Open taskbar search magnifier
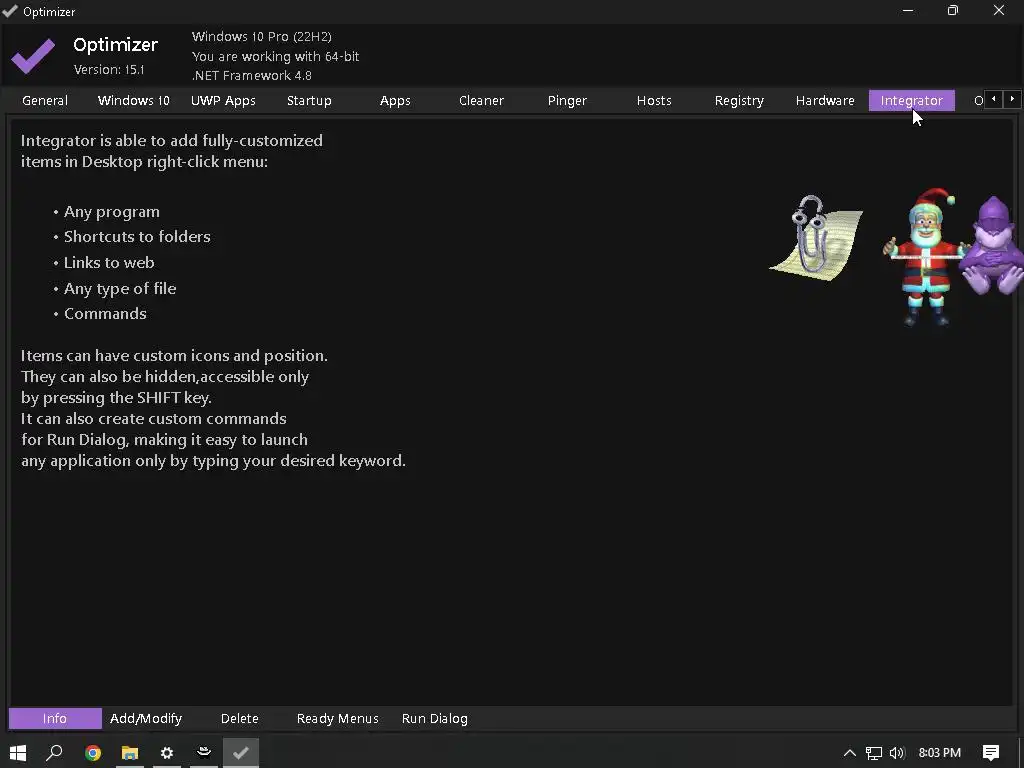This screenshot has width=1024, height=768. tap(55, 753)
